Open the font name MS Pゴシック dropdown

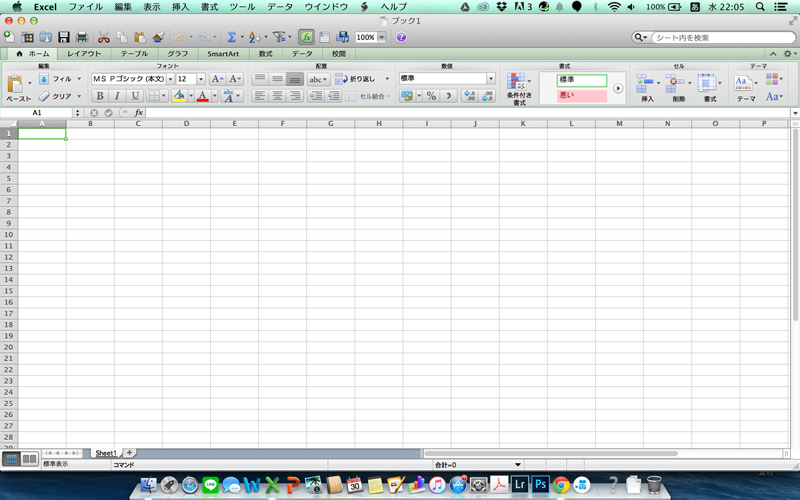(x=170, y=78)
